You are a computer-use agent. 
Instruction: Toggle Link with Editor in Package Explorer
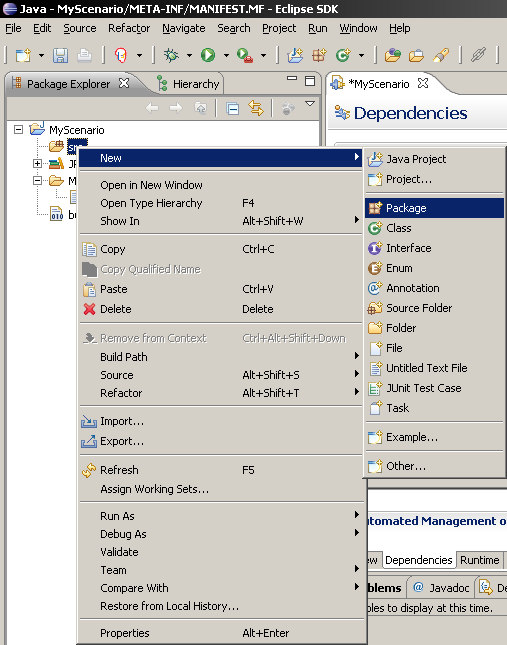pos(256,109)
